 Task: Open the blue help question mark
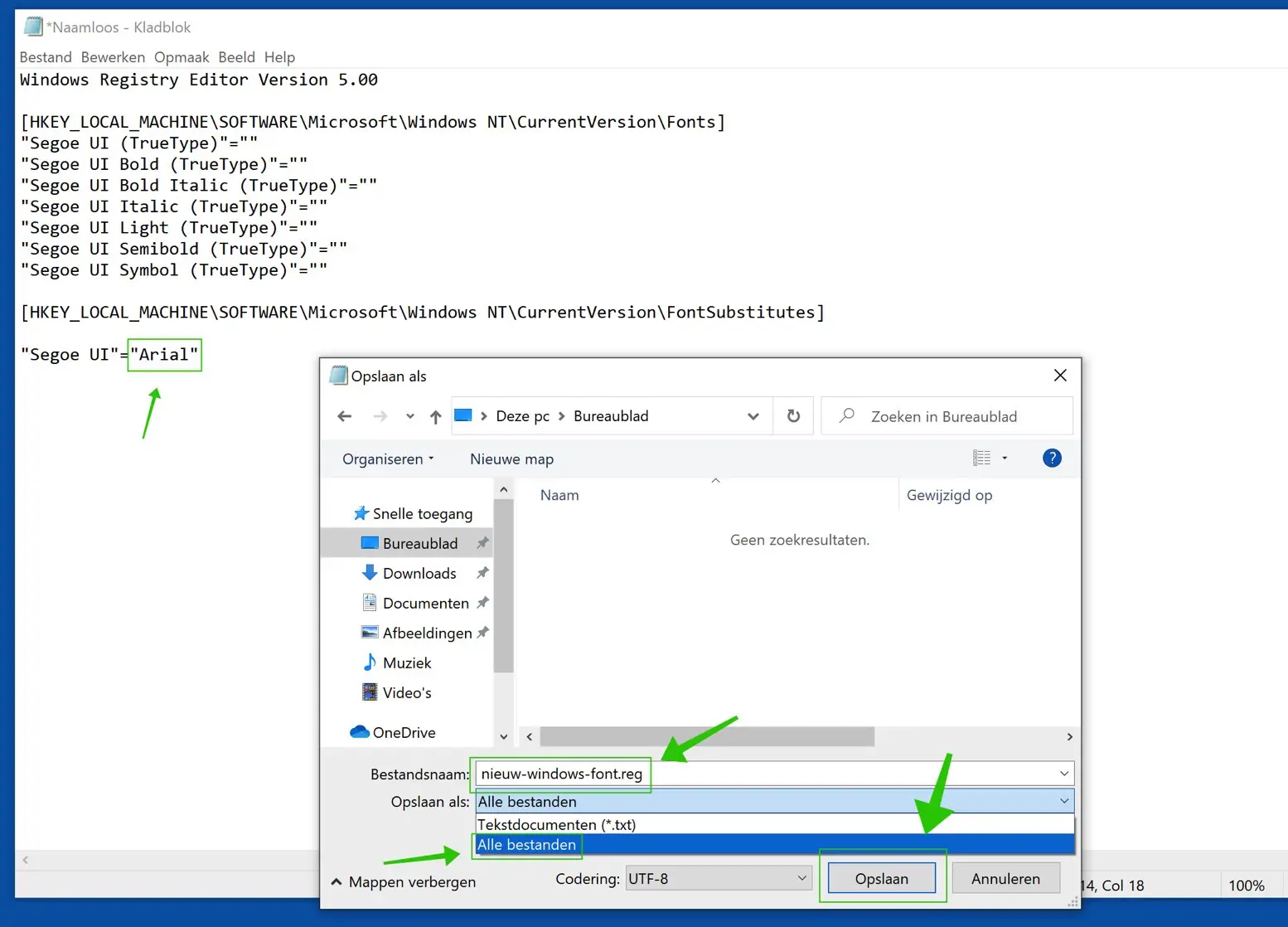1052,458
